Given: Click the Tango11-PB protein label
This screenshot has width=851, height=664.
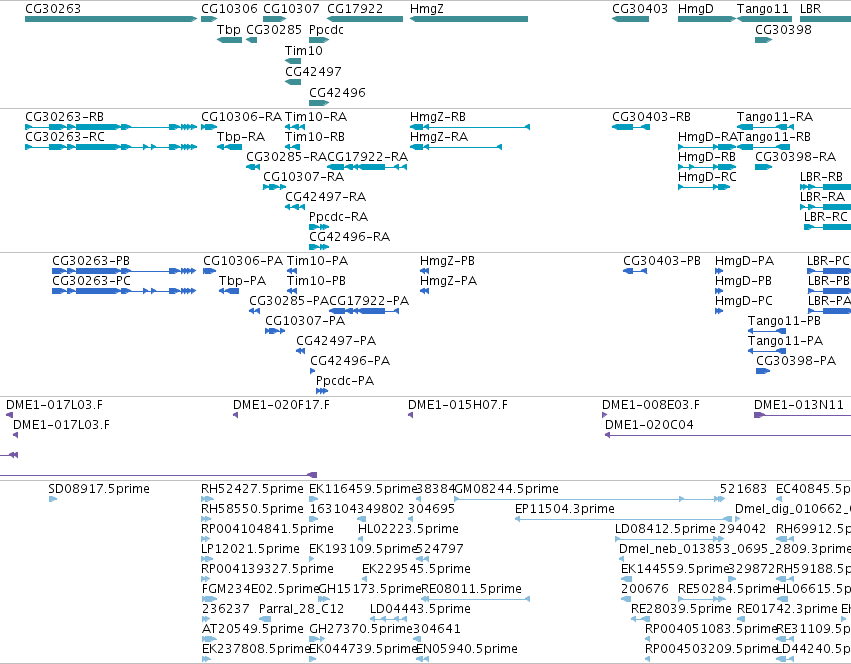Looking at the screenshot, I should click(784, 321).
